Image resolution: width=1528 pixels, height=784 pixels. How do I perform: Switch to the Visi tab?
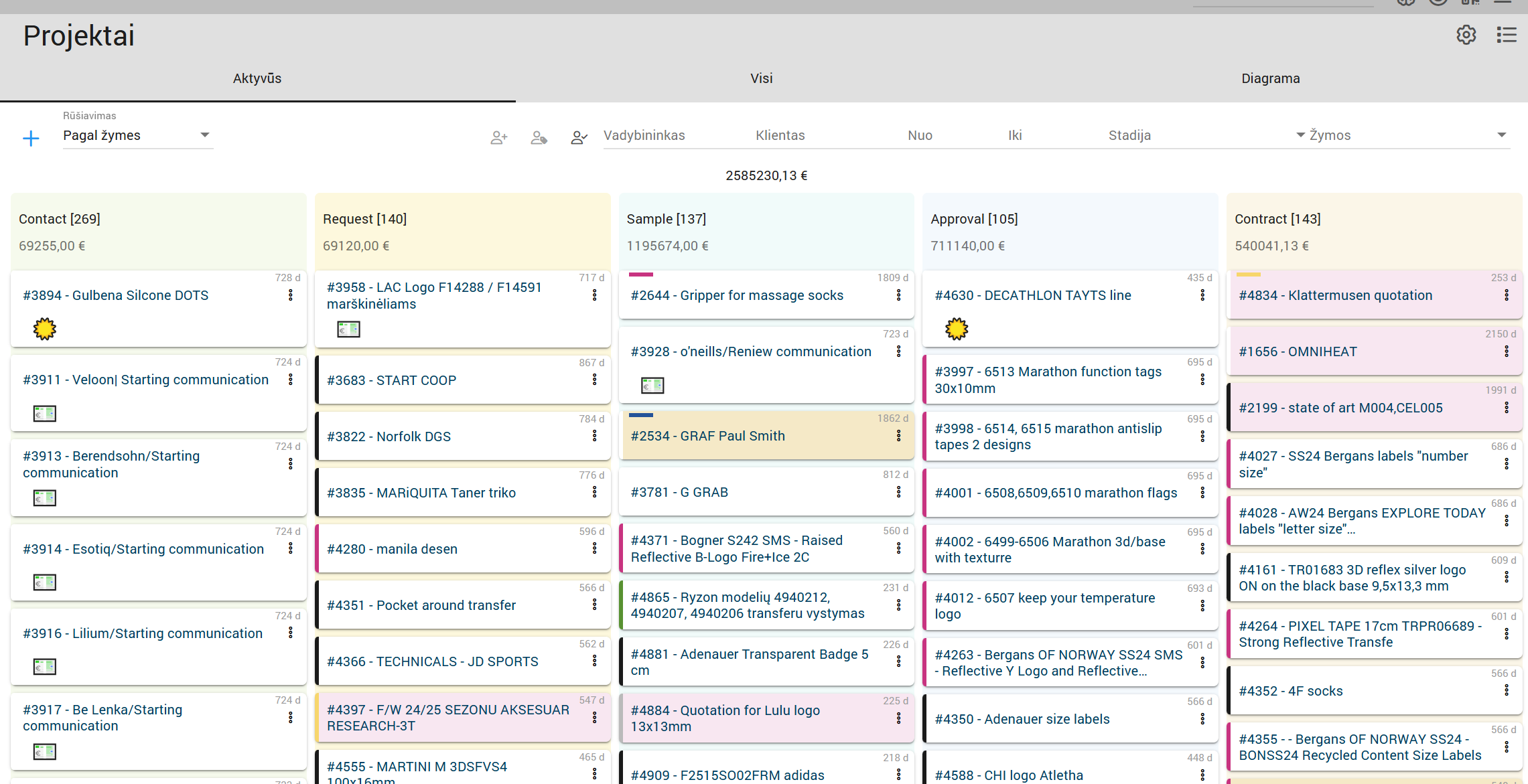(761, 78)
